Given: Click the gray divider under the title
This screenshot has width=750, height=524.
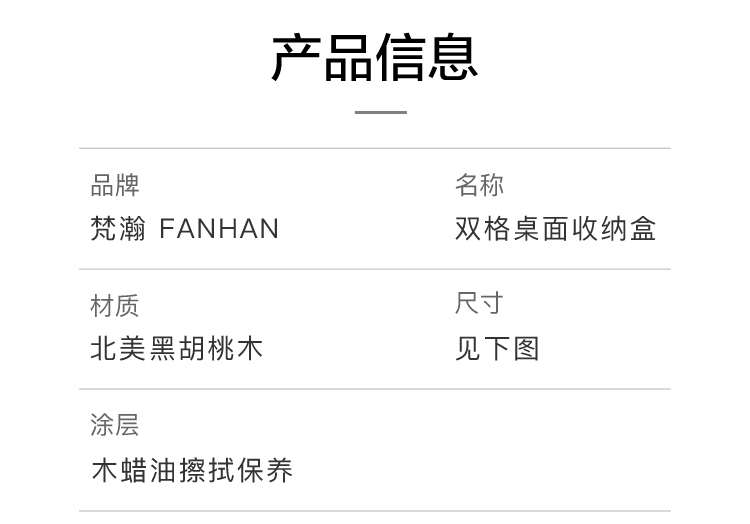Looking at the screenshot, I should [381, 112].
